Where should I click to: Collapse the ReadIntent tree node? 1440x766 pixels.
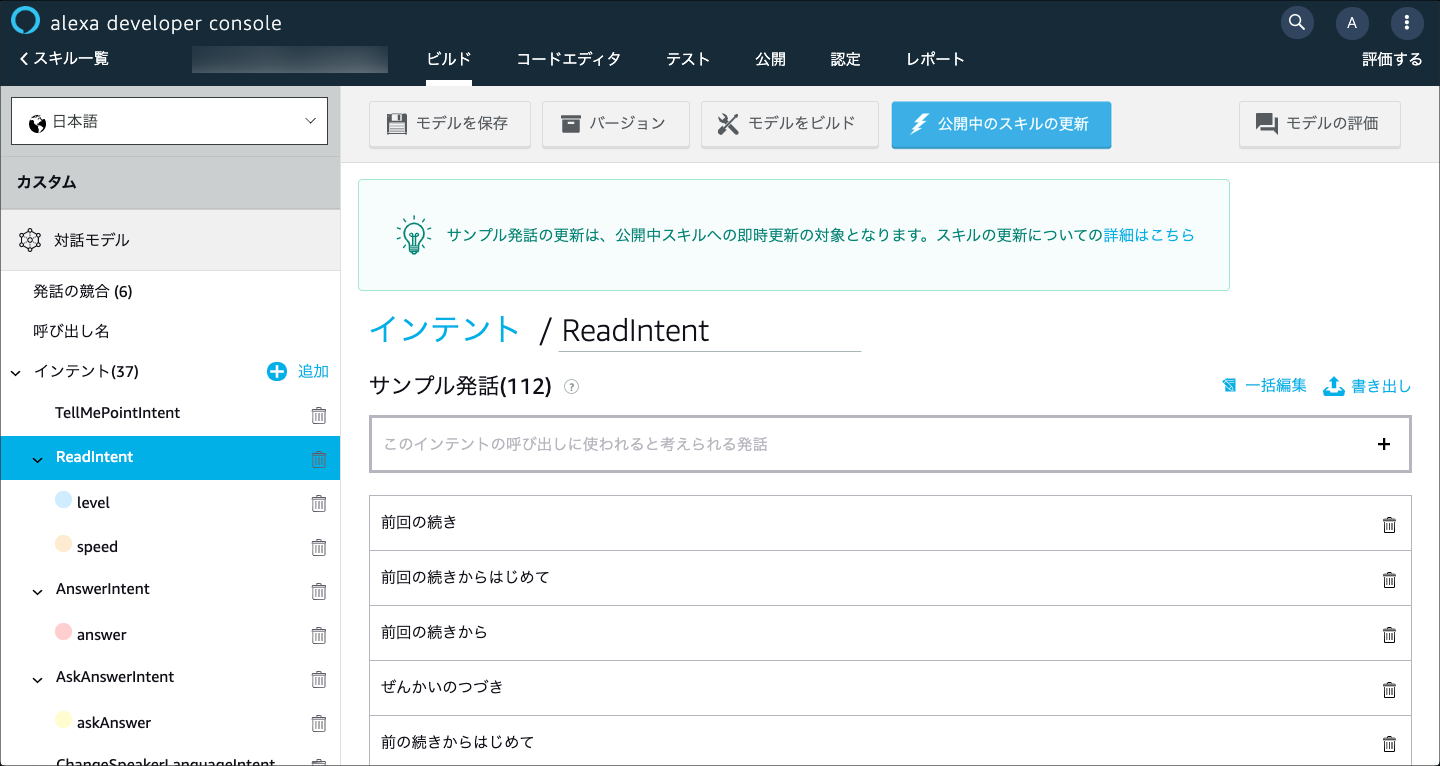[x=38, y=459]
